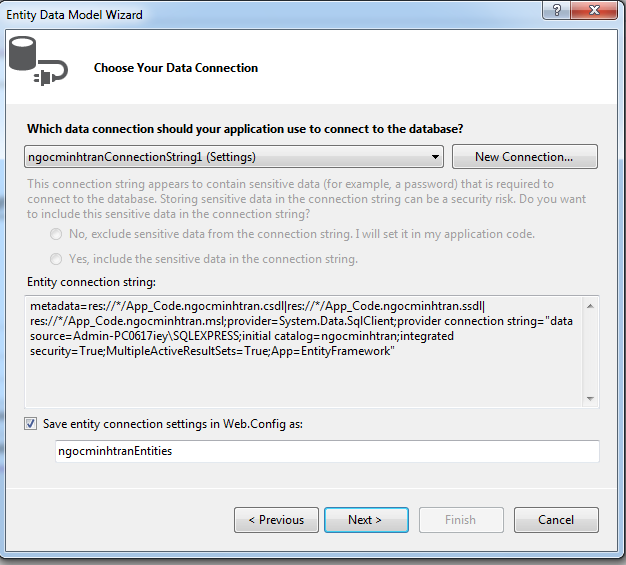This screenshot has width=626, height=565.
Task: Select 'No, exclude sensitive data' radio option
Action: 56,234
